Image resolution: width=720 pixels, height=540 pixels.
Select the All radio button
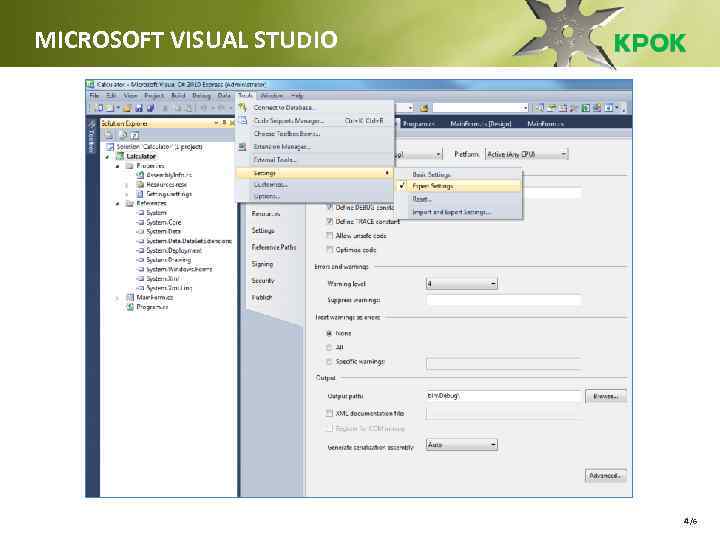click(x=329, y=347)
